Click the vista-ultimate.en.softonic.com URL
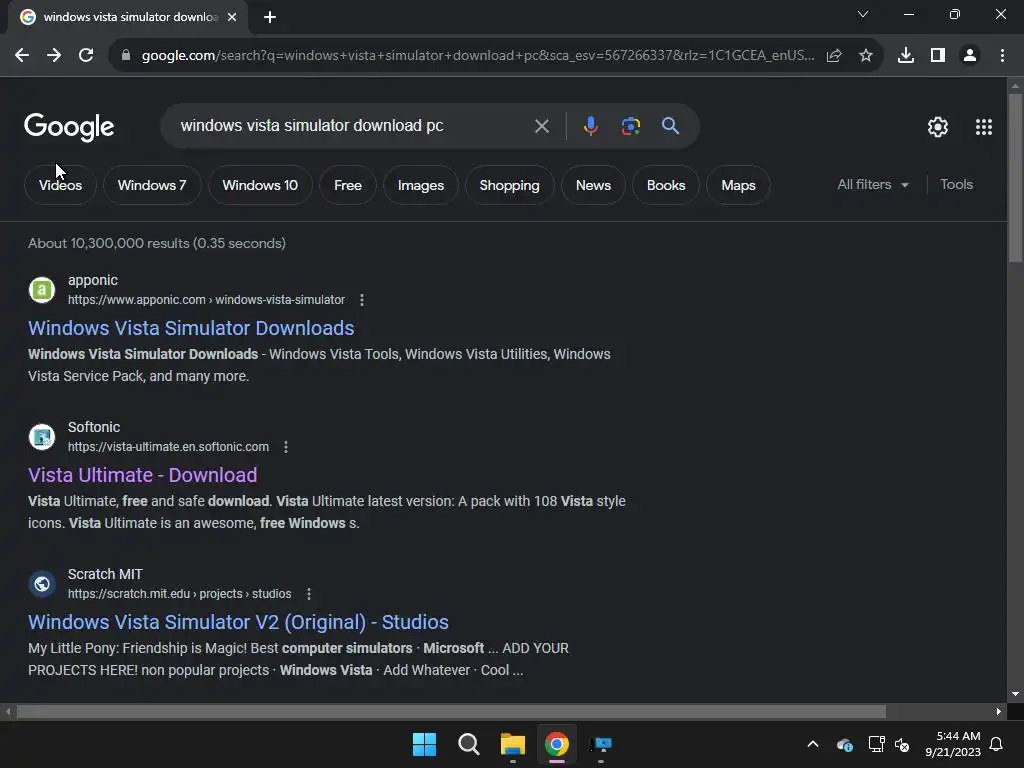This screenshot has height=768, width=1024. [x=168, y=447]
